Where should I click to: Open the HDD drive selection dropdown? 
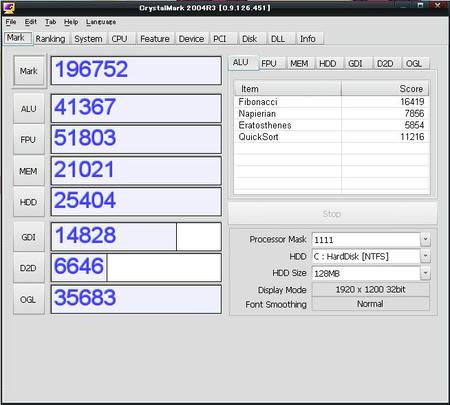tap(425, 256)
